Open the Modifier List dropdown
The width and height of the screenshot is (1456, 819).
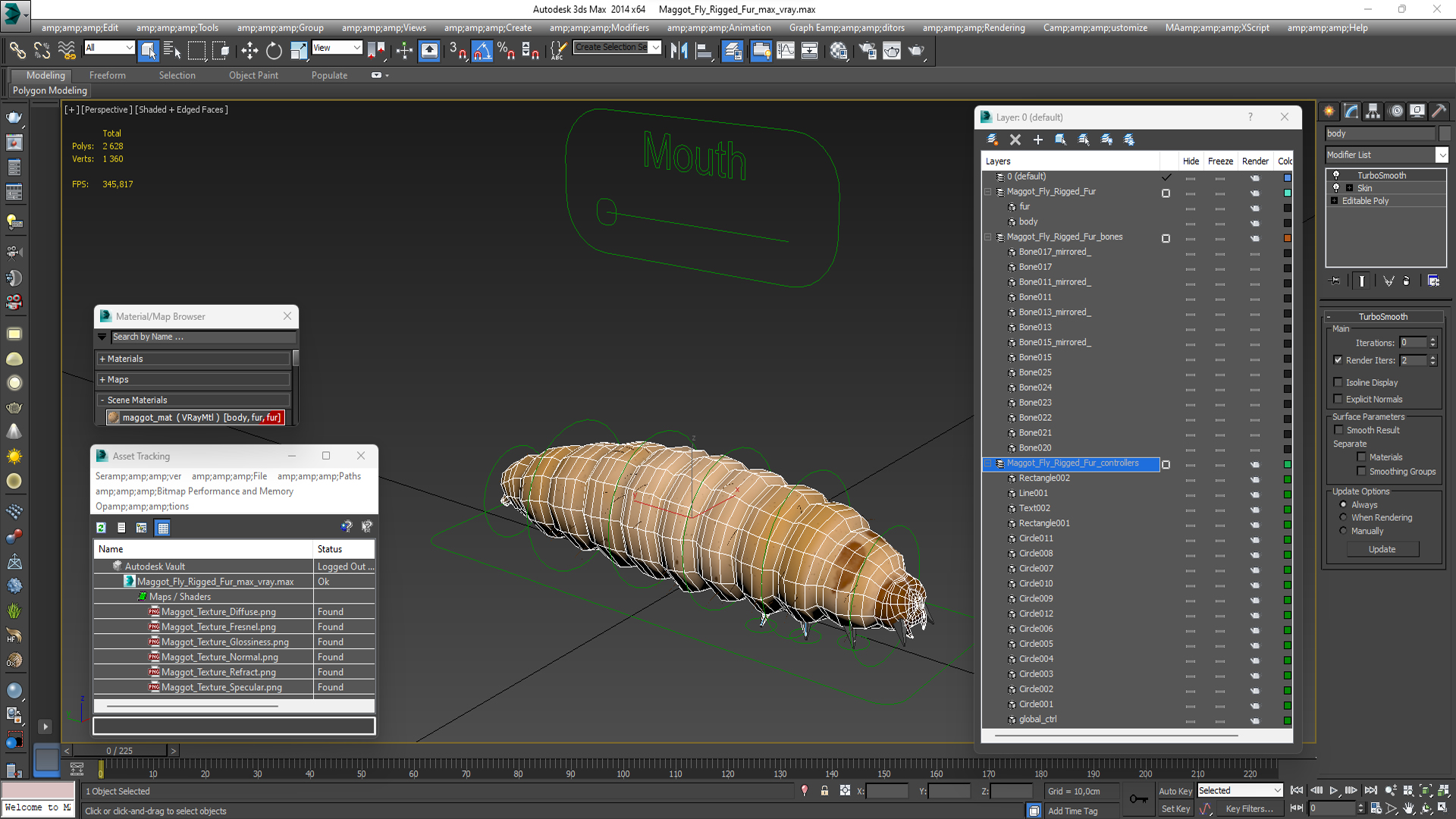tap(1442, 155)
